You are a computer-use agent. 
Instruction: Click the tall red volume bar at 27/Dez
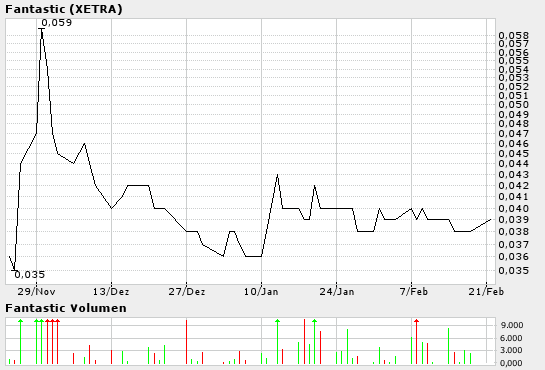pos(187,342)
